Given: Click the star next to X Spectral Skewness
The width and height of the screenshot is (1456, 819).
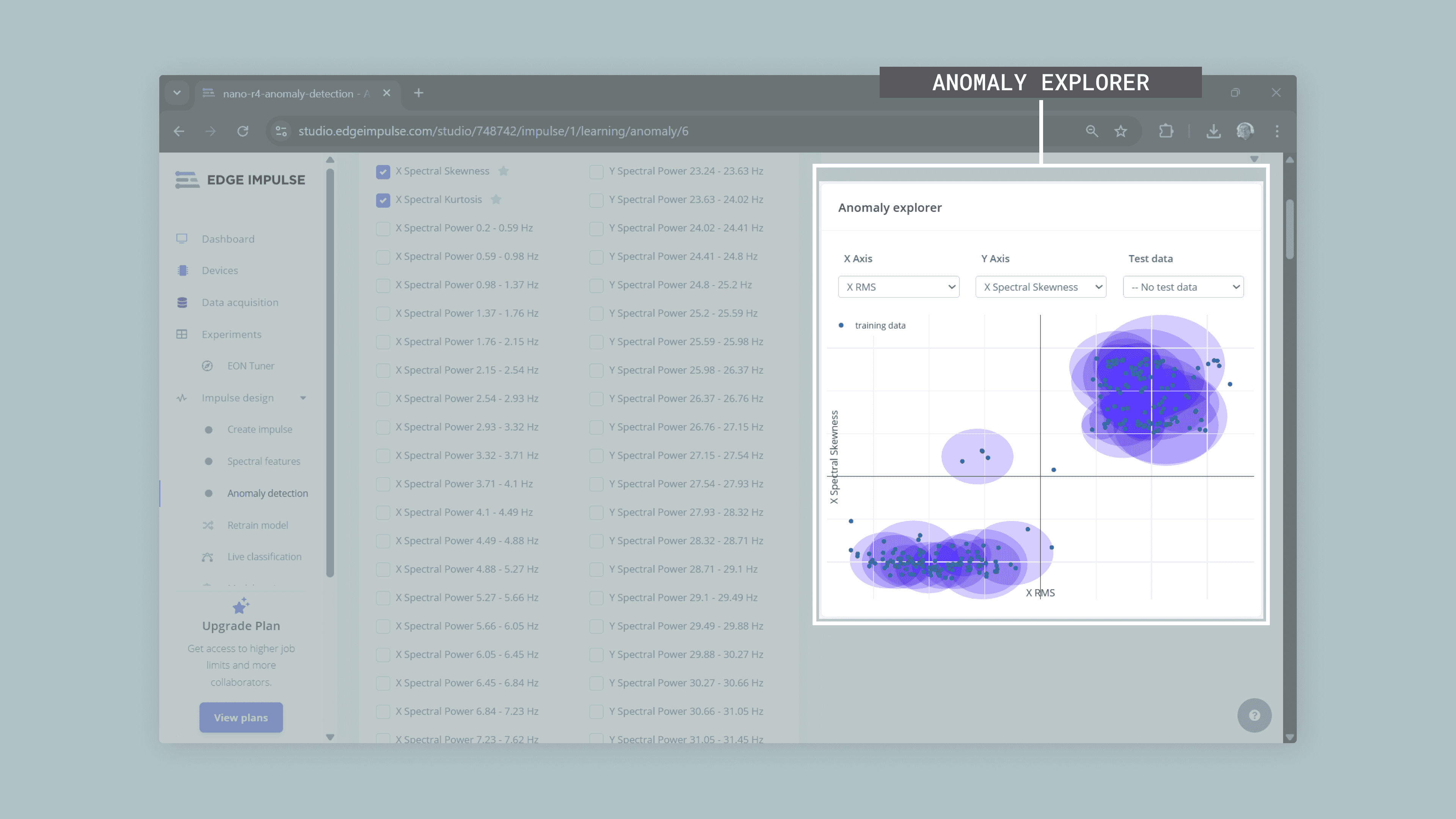Looking at the screenshot, I should coord(503,171).
